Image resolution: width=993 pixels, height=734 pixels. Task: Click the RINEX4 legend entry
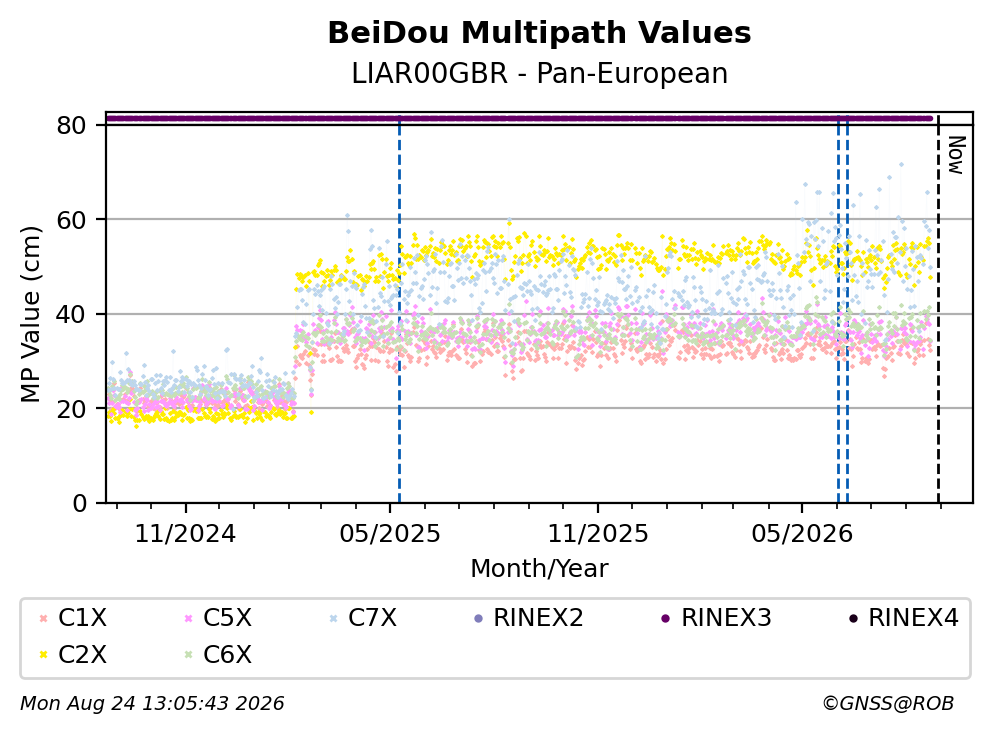904,617
